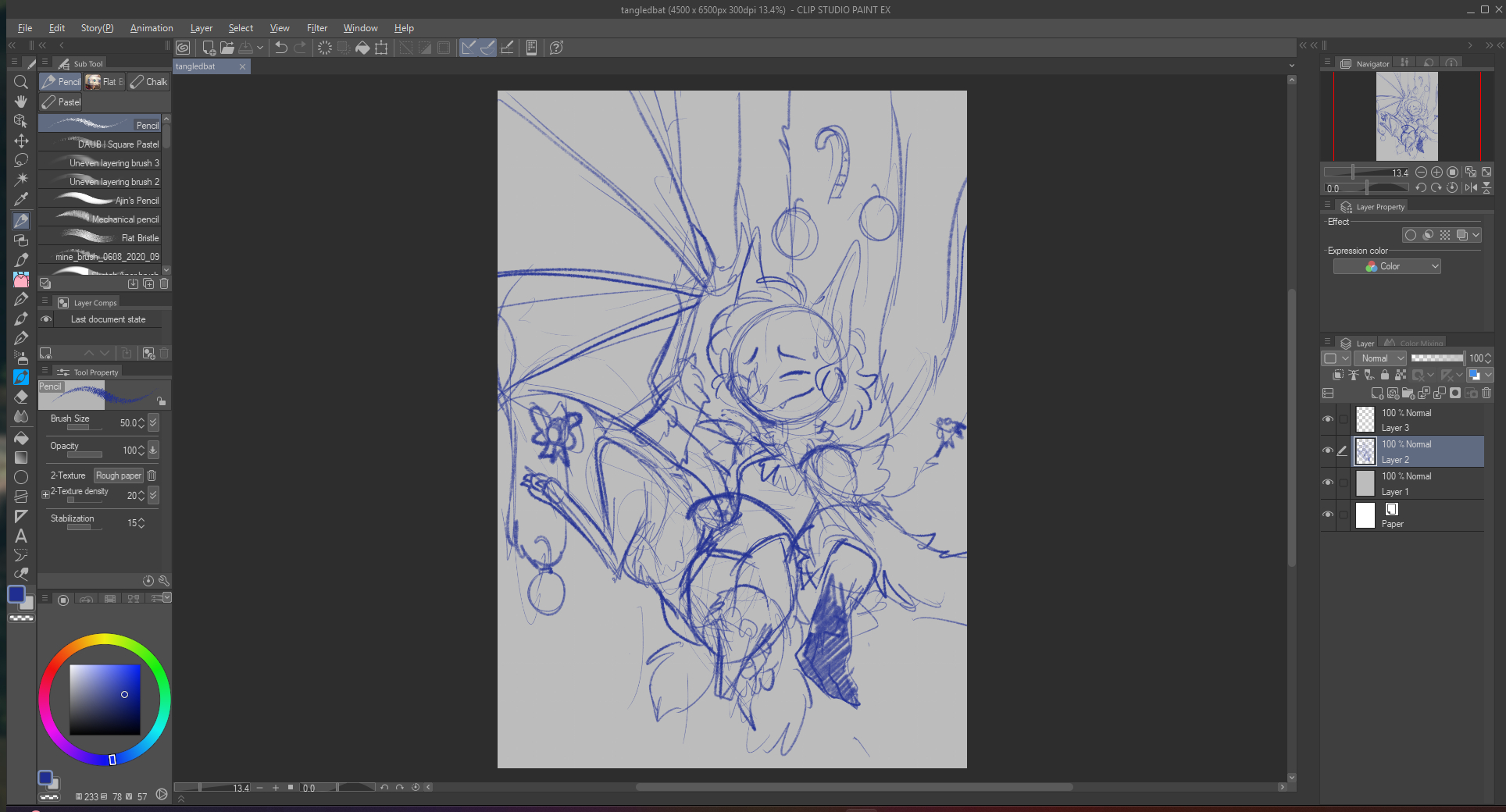The height and width of the screenshot is (812, 1506).
Task: Open the Normal blending mode dropdown
Action: click(x=1382, y=358)
